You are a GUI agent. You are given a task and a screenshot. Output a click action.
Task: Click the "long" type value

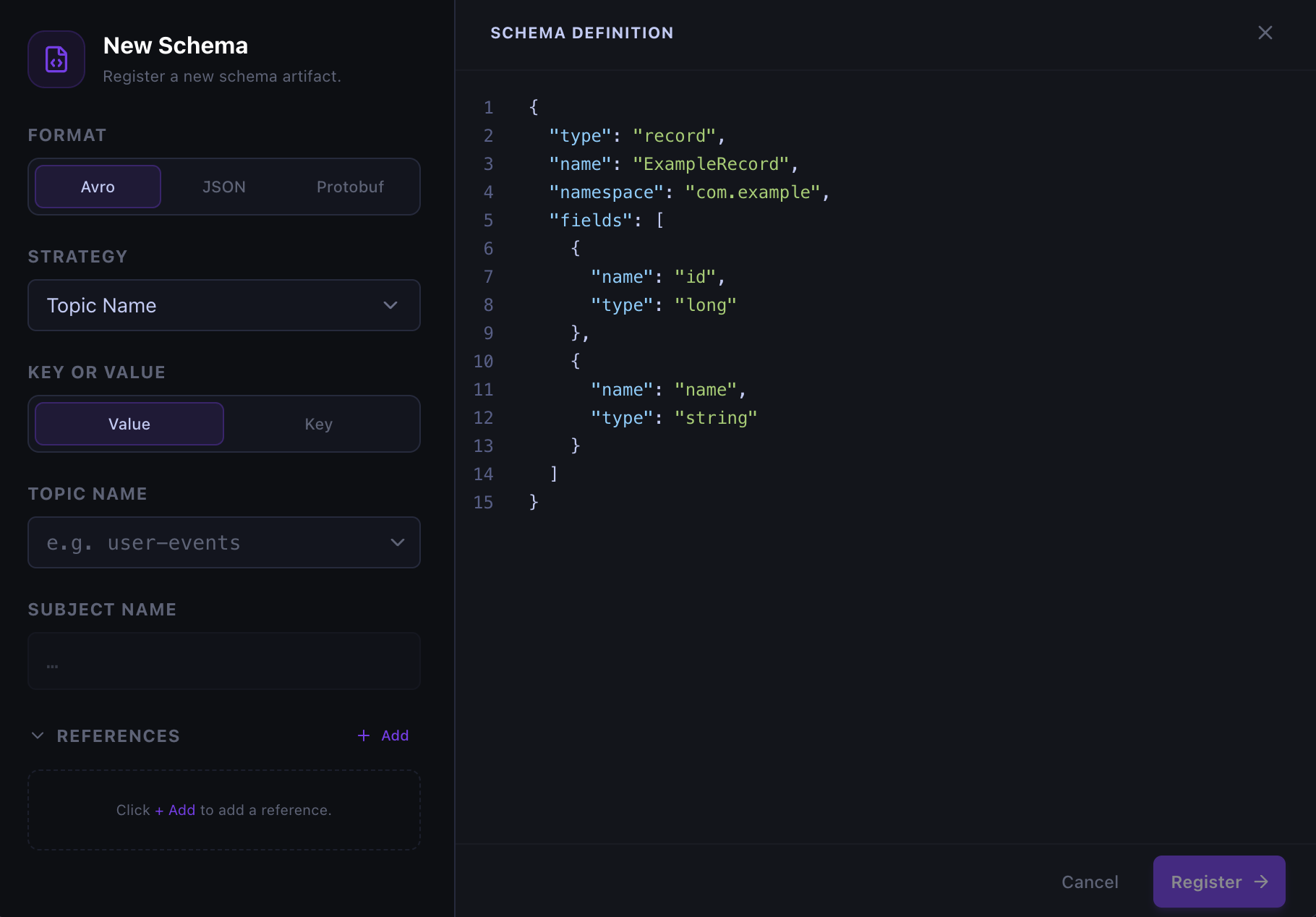pyautogui.click(x=706, y=305)
